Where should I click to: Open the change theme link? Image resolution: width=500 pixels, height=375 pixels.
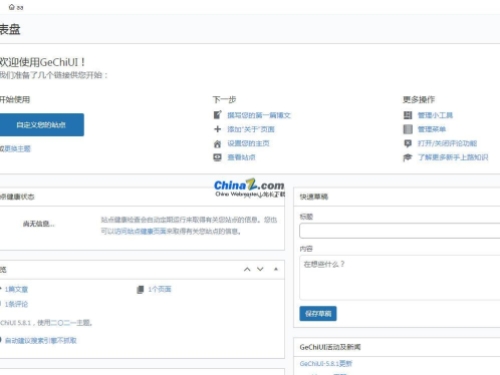click(x=17, y=149)
